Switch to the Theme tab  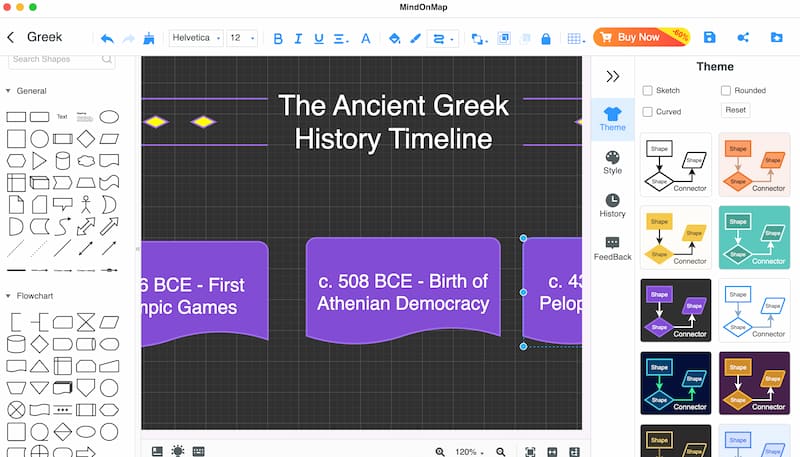click(x=613, y=119)
